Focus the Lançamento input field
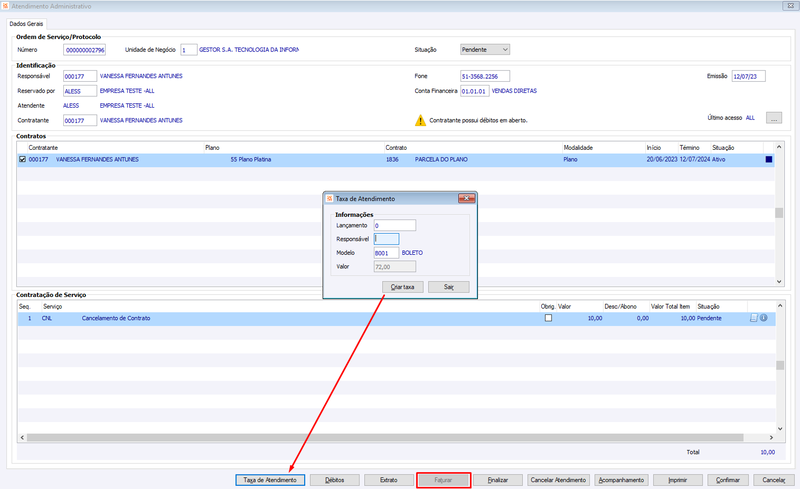800x489 pixels. point(395,225)
